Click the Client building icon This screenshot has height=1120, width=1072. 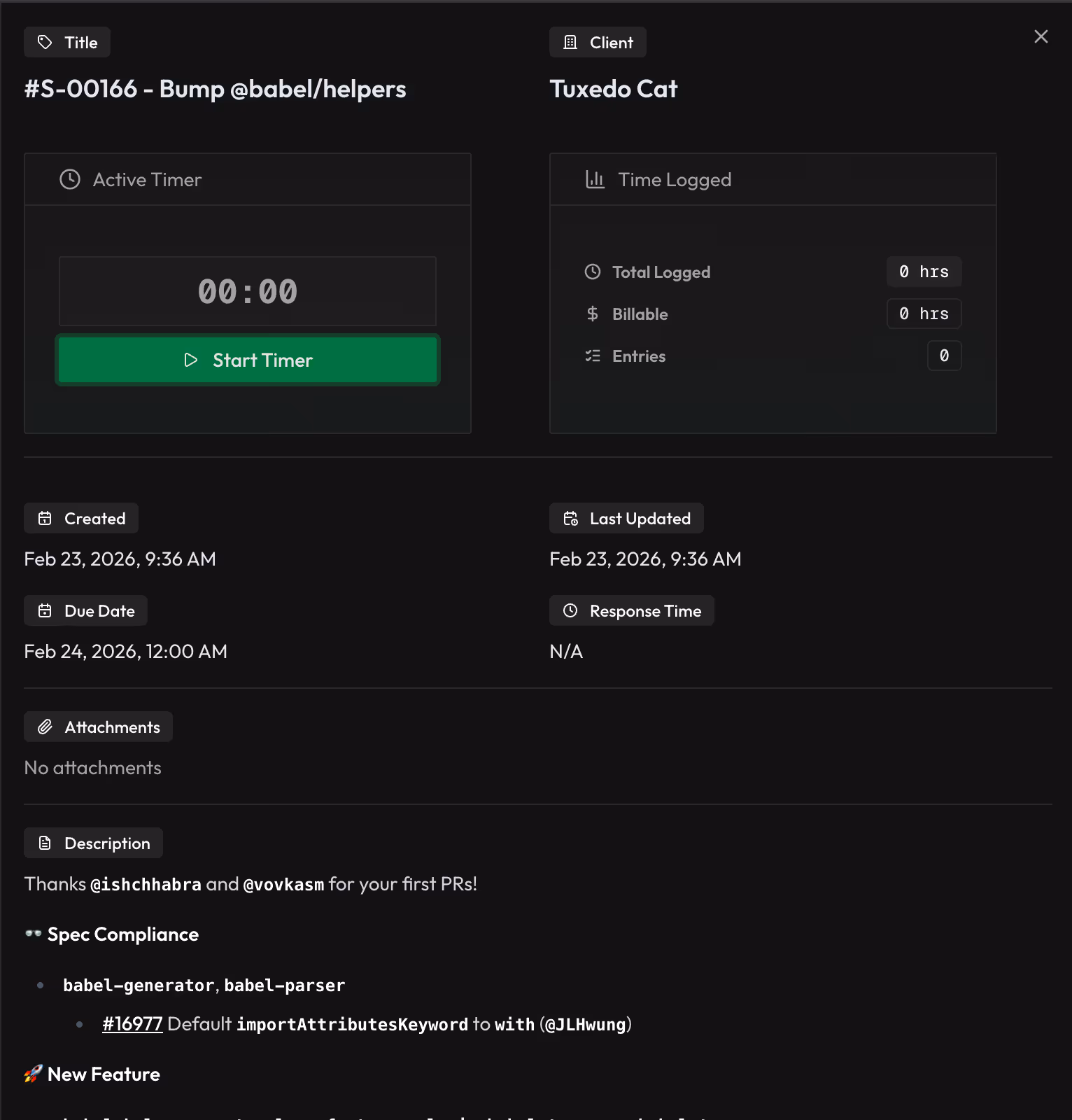coord(570,42)
